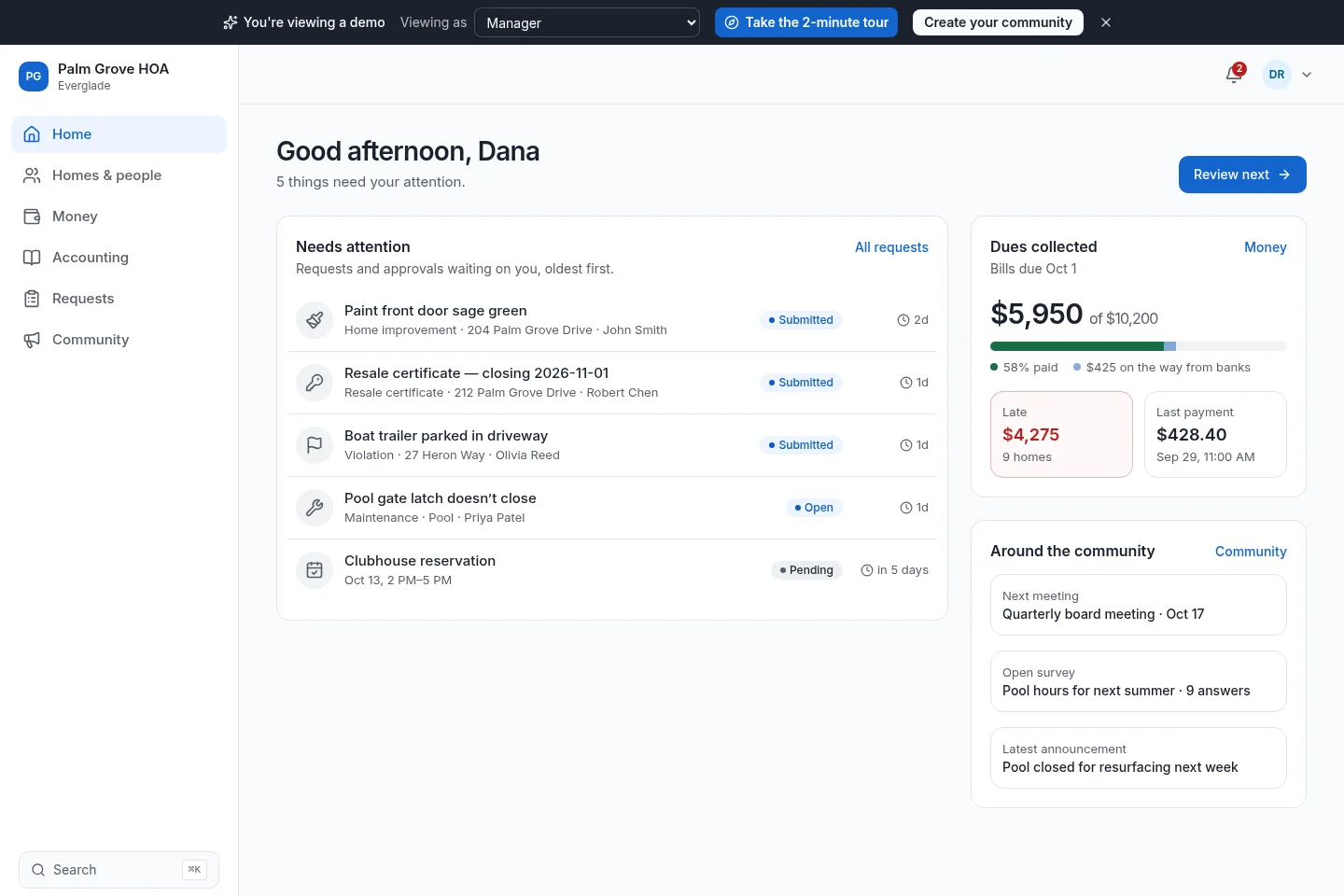Click the paint roller icon
This screenshot has width=1344, height=896.
(x=315, y=320)
